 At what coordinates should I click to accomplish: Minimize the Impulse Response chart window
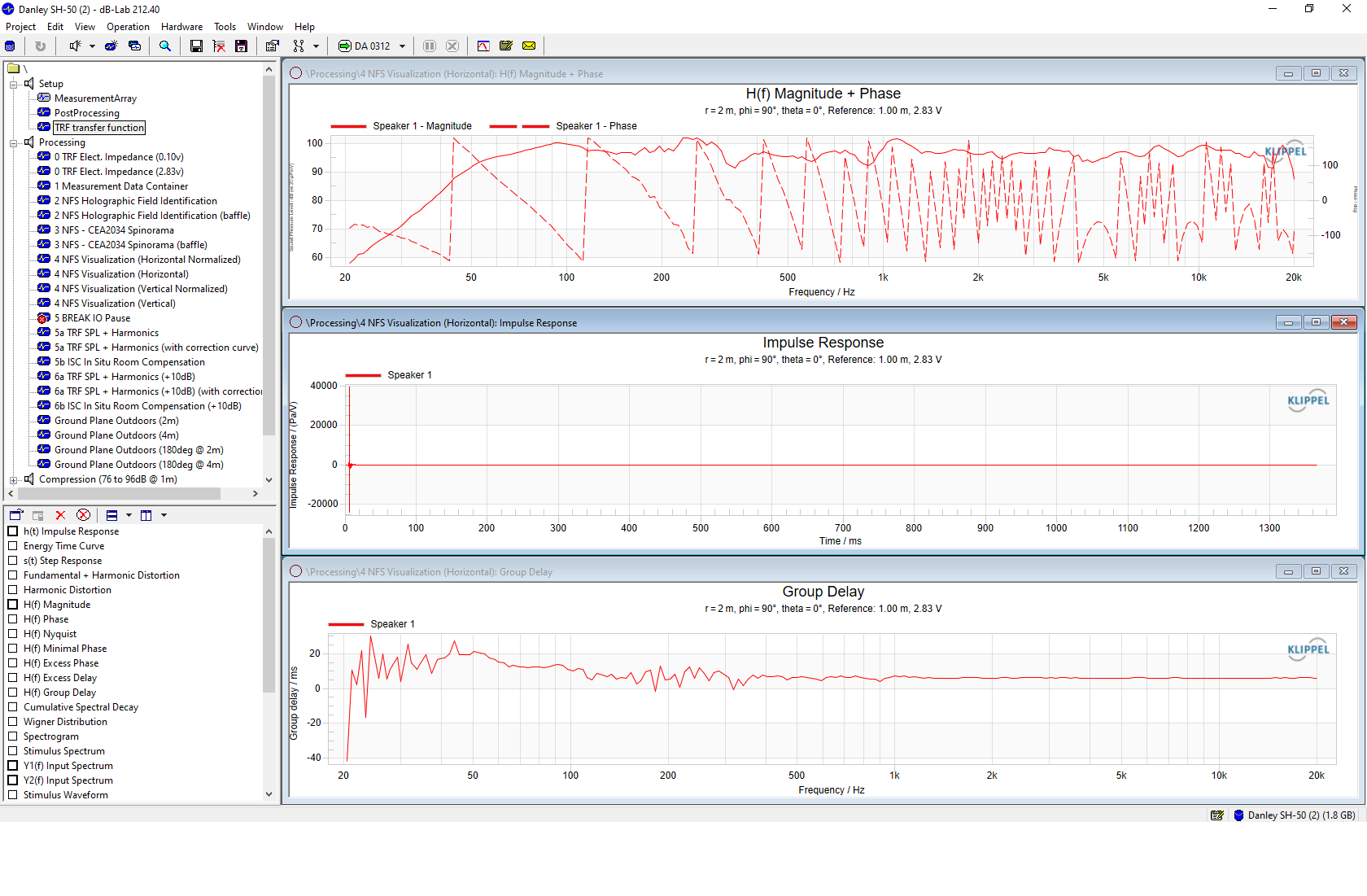click(x=1288, y=322)
